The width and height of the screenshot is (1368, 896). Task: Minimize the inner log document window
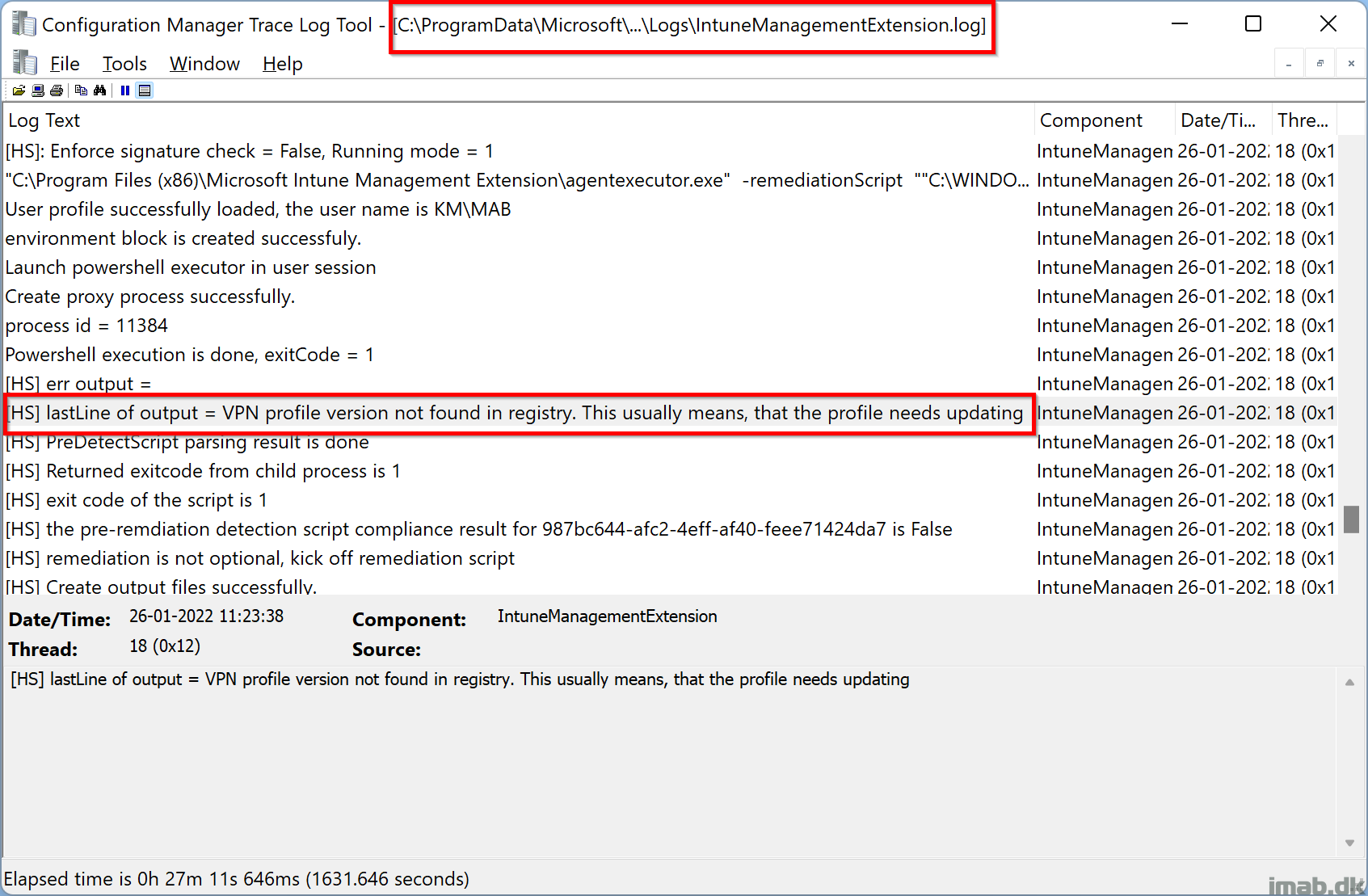(1289, 63)
